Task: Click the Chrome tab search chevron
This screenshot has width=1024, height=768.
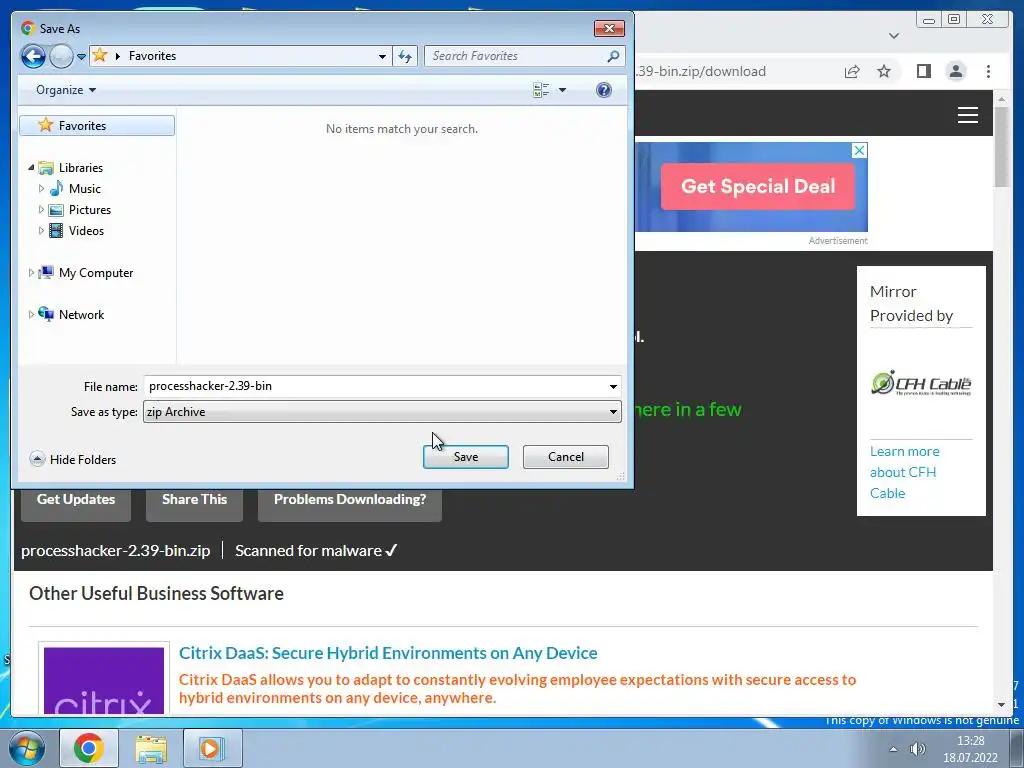Action: coord(894,36)
